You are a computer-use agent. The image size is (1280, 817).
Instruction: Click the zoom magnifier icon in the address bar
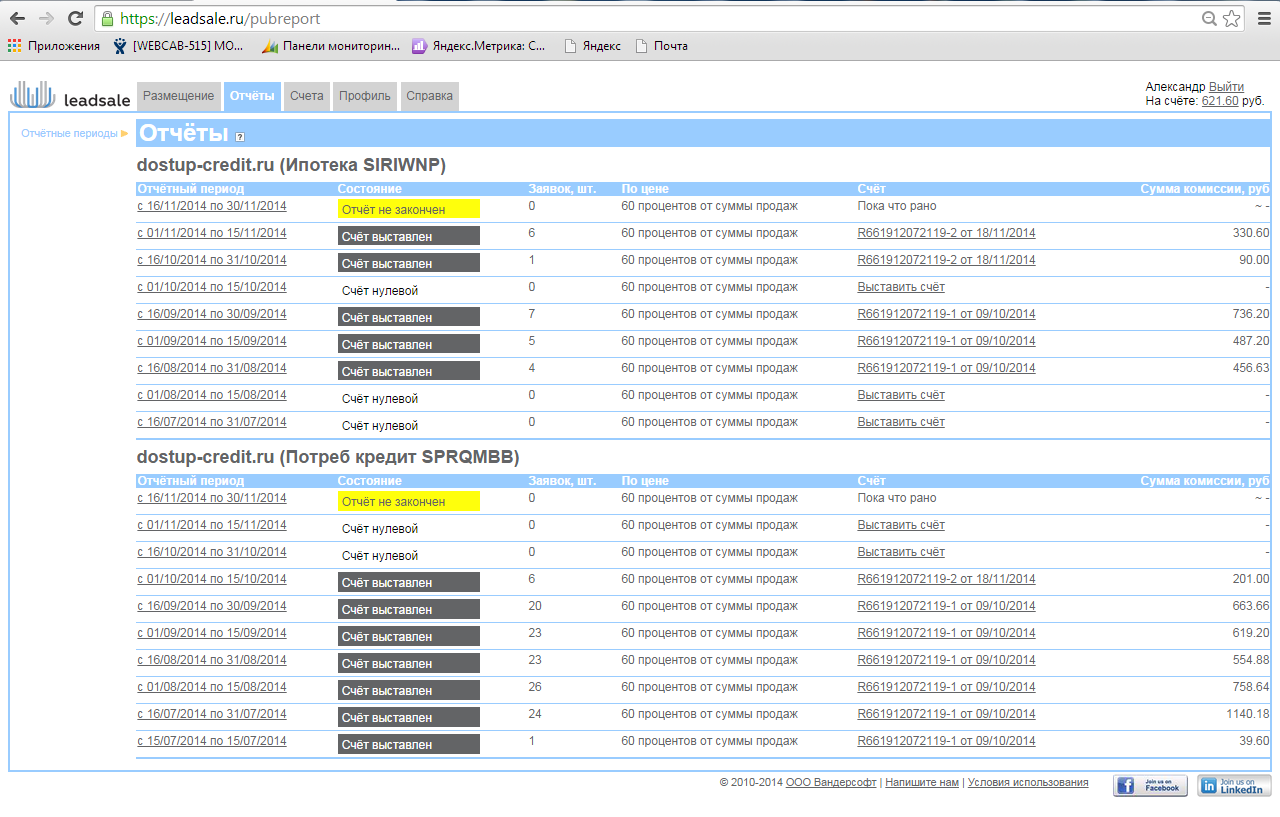coord(1208,19)
